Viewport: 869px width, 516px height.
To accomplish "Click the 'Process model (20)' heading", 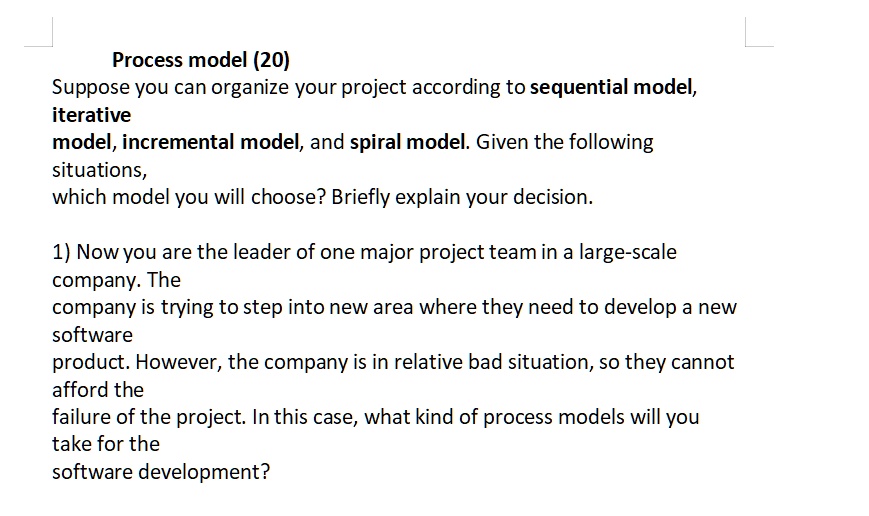I will [201, 60].
